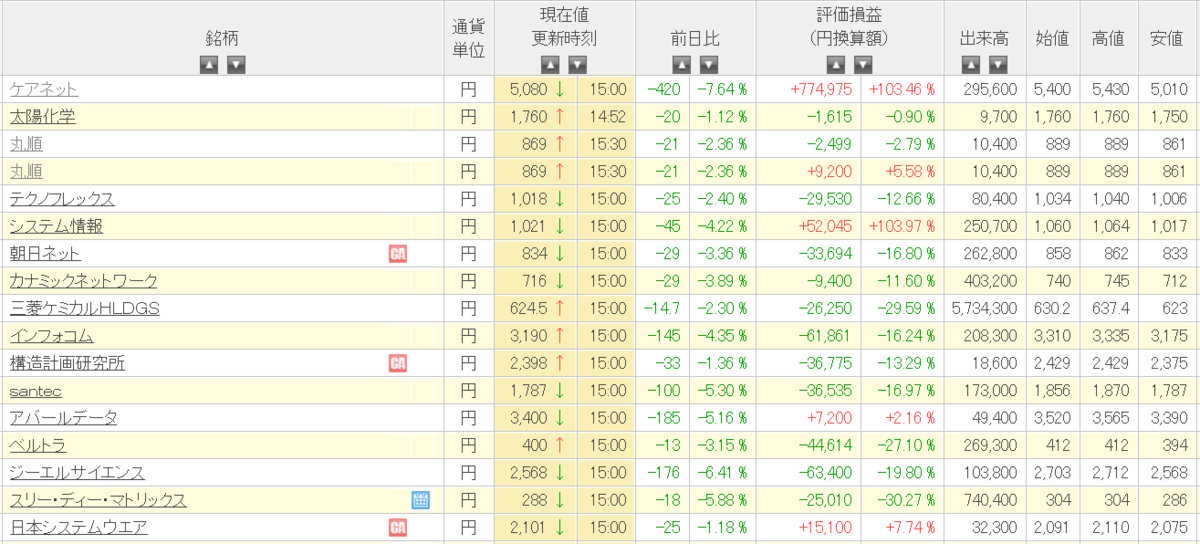
Task: Click the CA badge on 朝日ネット row
Action: click(398, 254)
